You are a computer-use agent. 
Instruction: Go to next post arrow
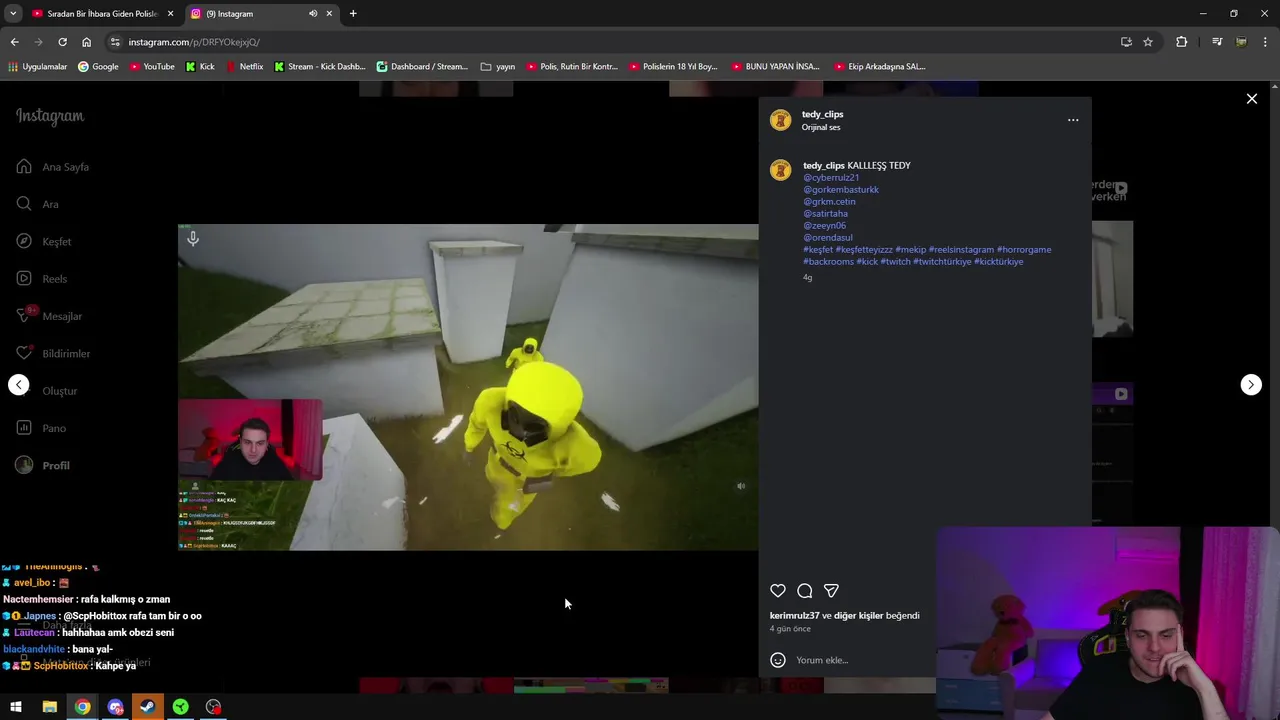[1251, 385]
